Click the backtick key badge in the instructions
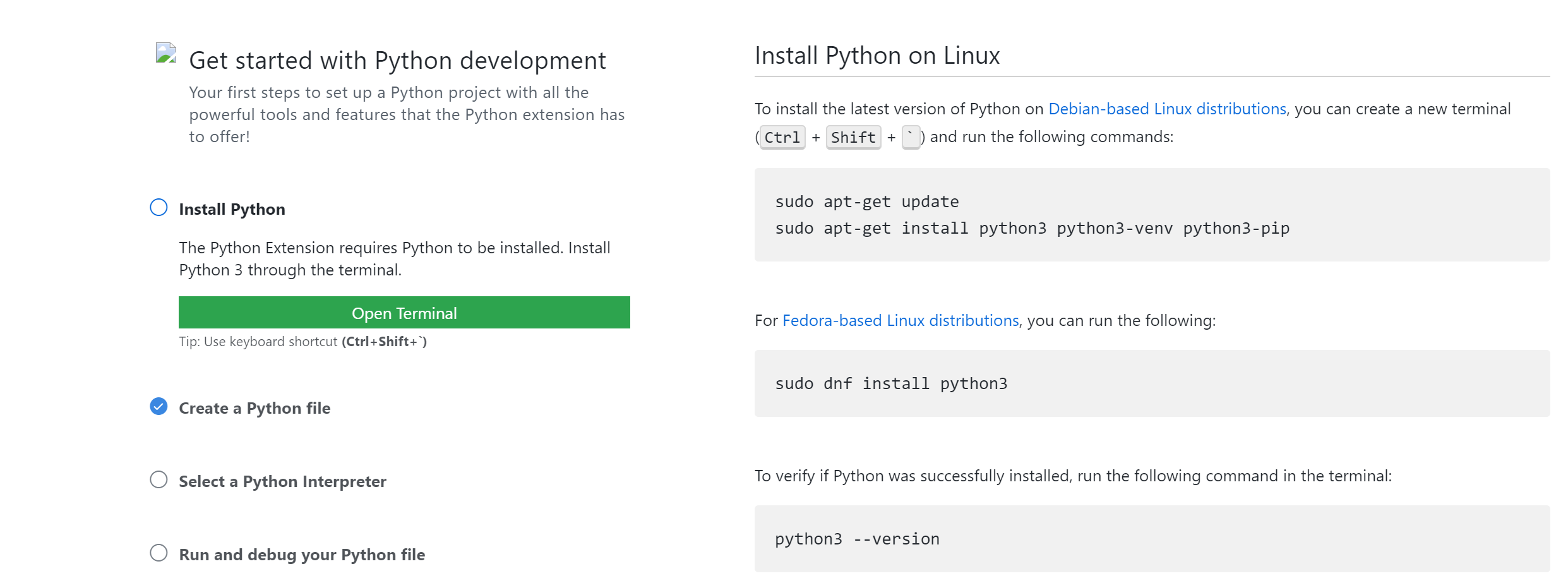 [910, 137]
